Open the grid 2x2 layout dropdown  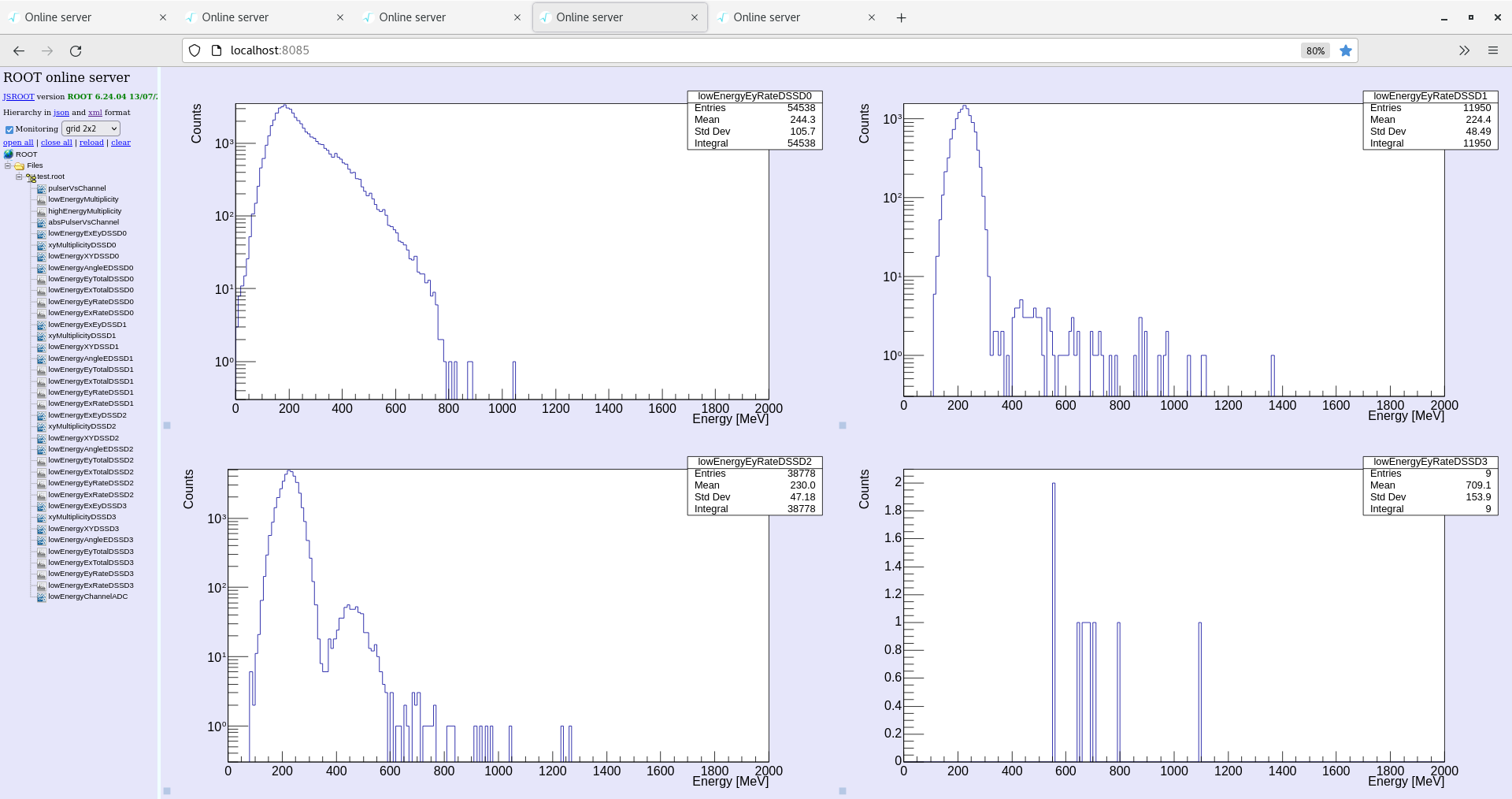91,128
